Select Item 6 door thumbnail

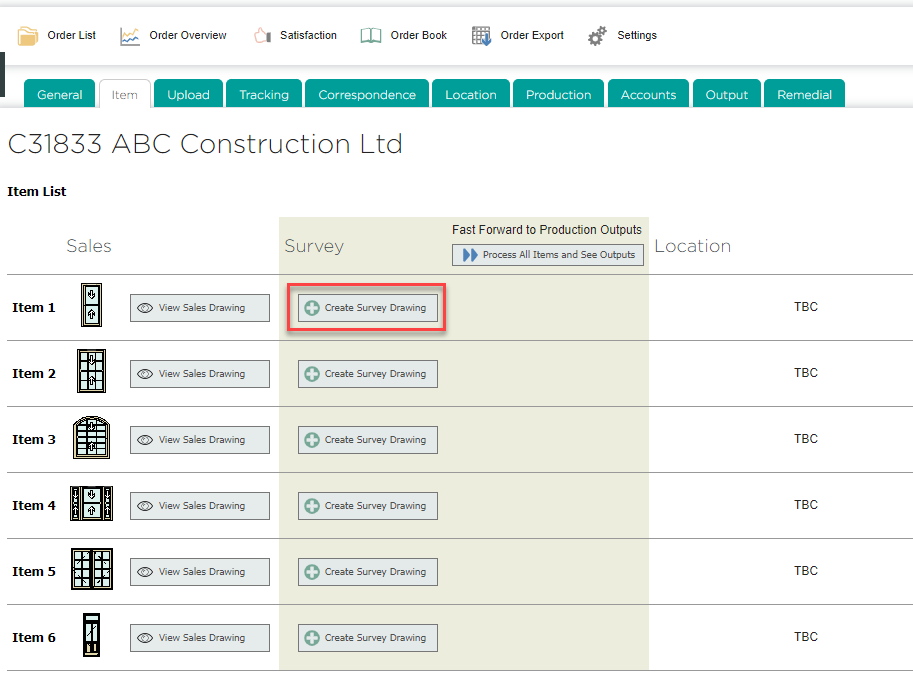92,636
